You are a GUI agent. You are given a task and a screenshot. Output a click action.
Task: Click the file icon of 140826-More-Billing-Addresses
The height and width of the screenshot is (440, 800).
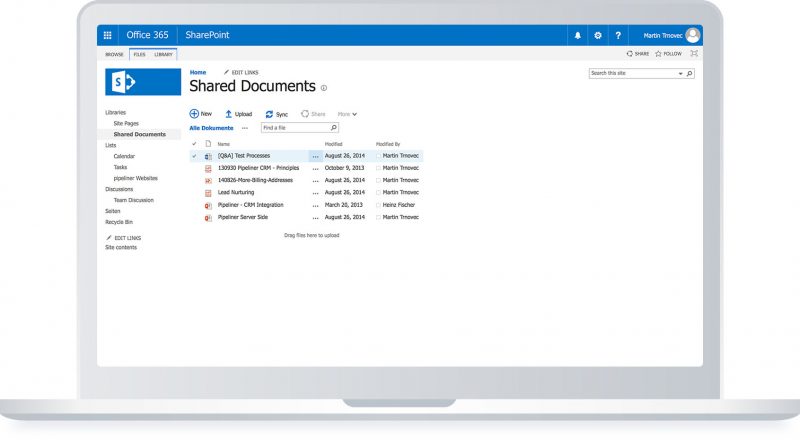(x=208, y=181)
